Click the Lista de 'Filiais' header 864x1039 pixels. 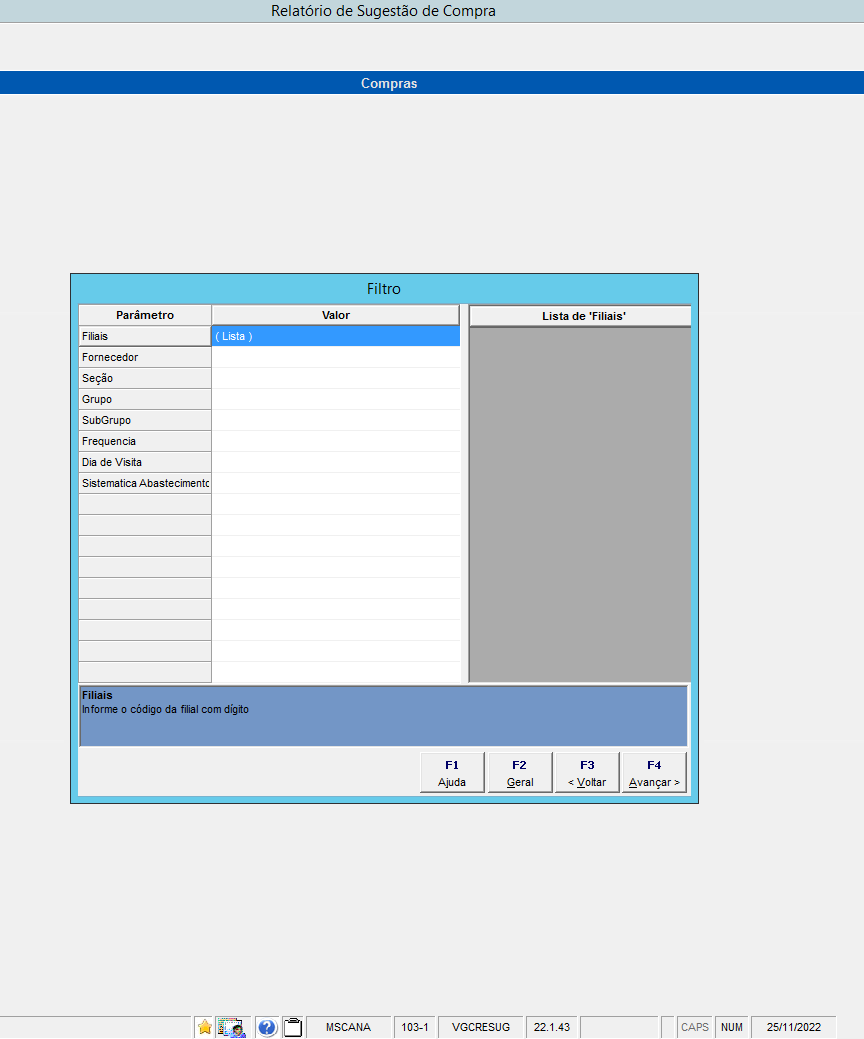point(580,316)
